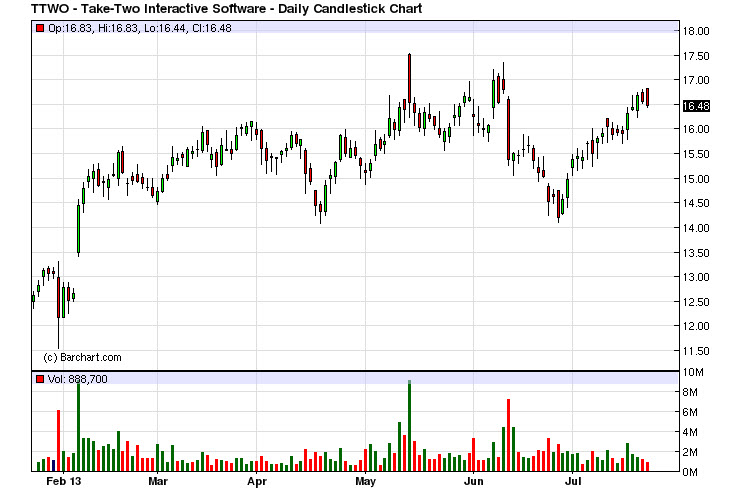The height and width of the screenshot is (493, 756).
Task: Click the 'Mar' date axis label
Action: [158, 481]
